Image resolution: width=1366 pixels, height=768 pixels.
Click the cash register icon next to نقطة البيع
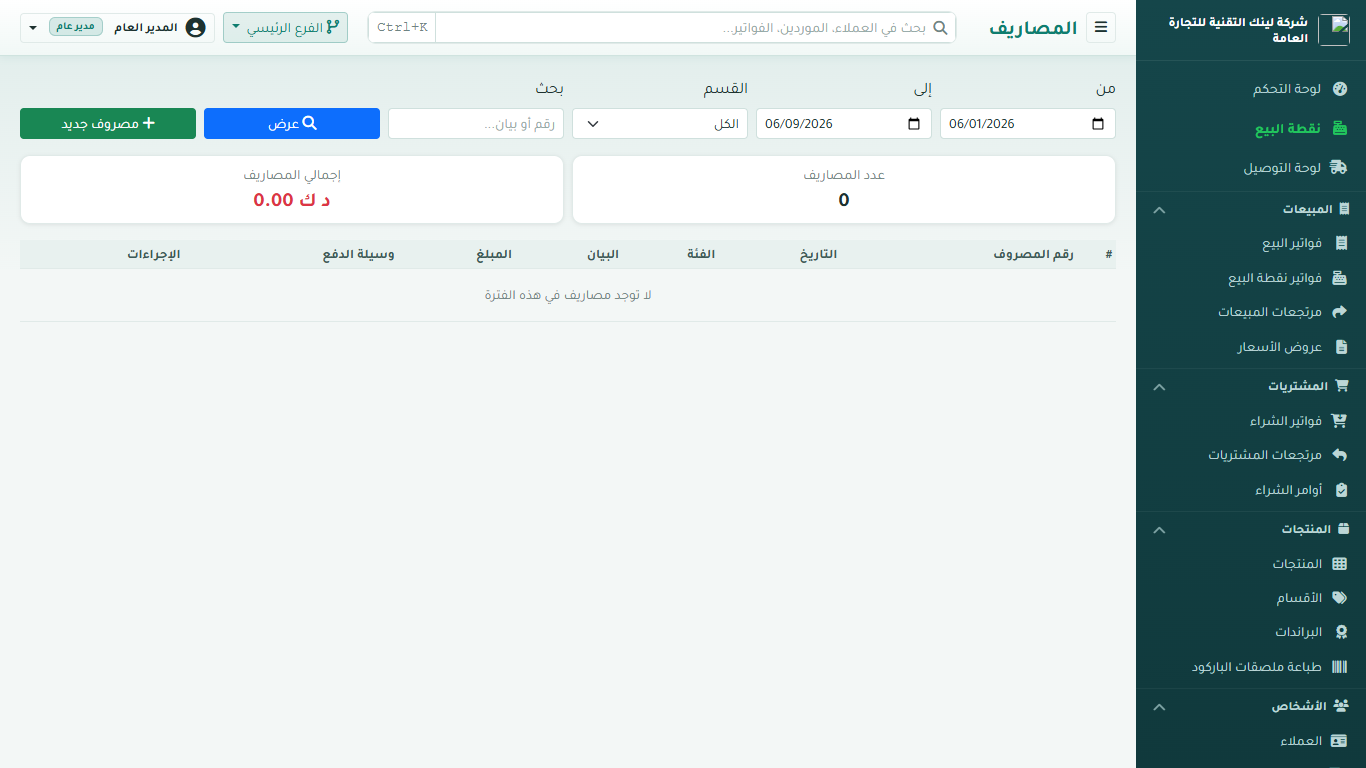(x=1340, y=129)
